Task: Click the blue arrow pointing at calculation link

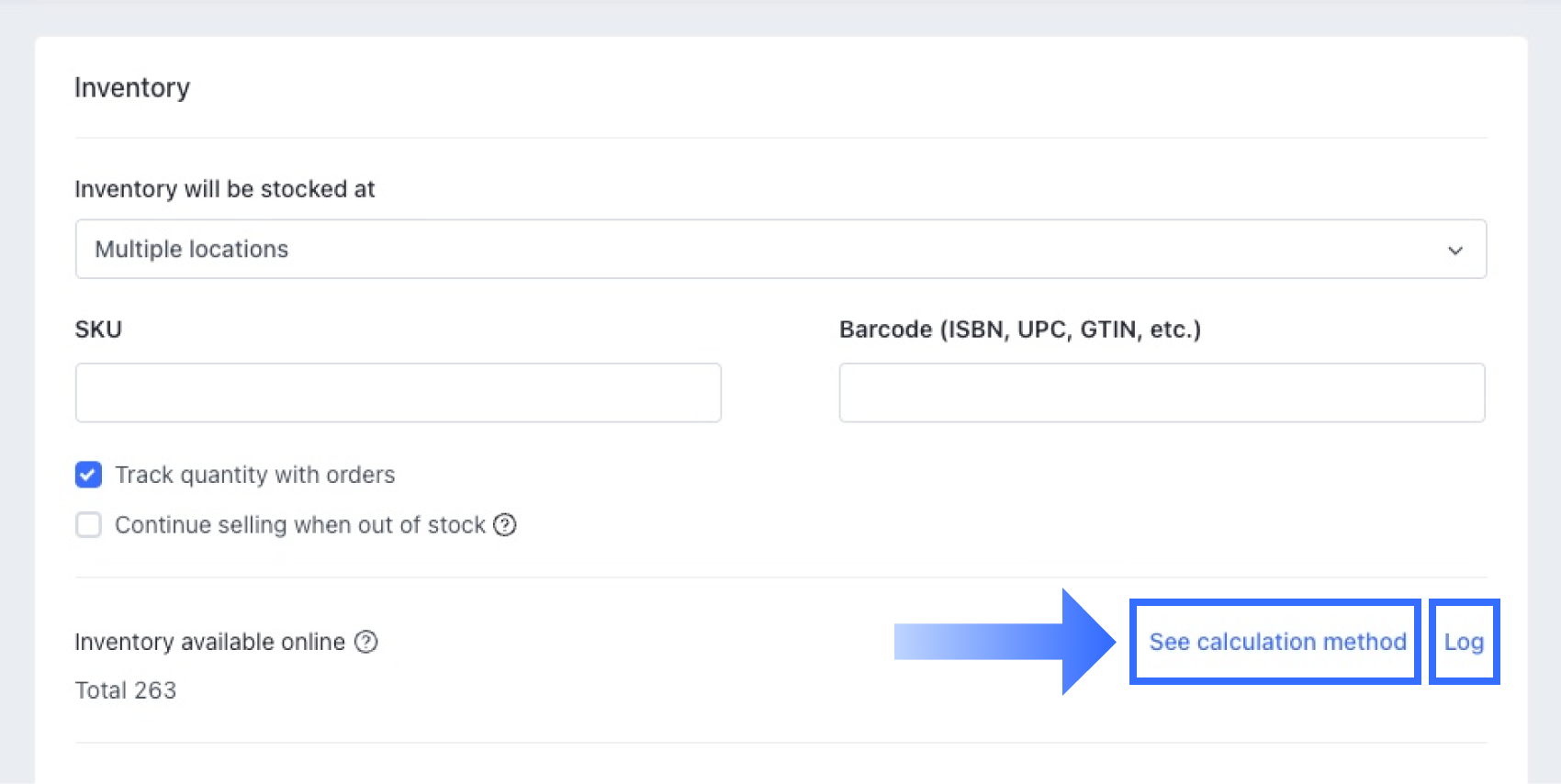Action: (1005, 642)
